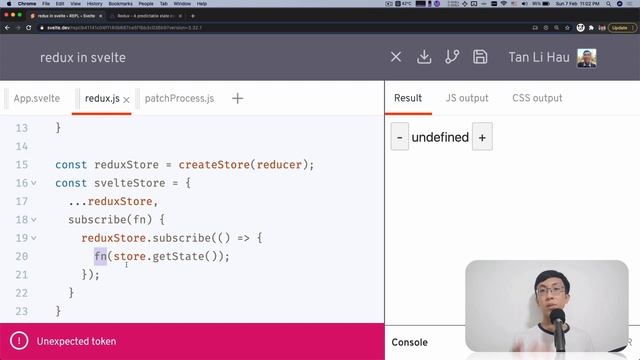Click createStore on line 15
640x360 pixels.
pyautogui.click(x=214, y=165)
